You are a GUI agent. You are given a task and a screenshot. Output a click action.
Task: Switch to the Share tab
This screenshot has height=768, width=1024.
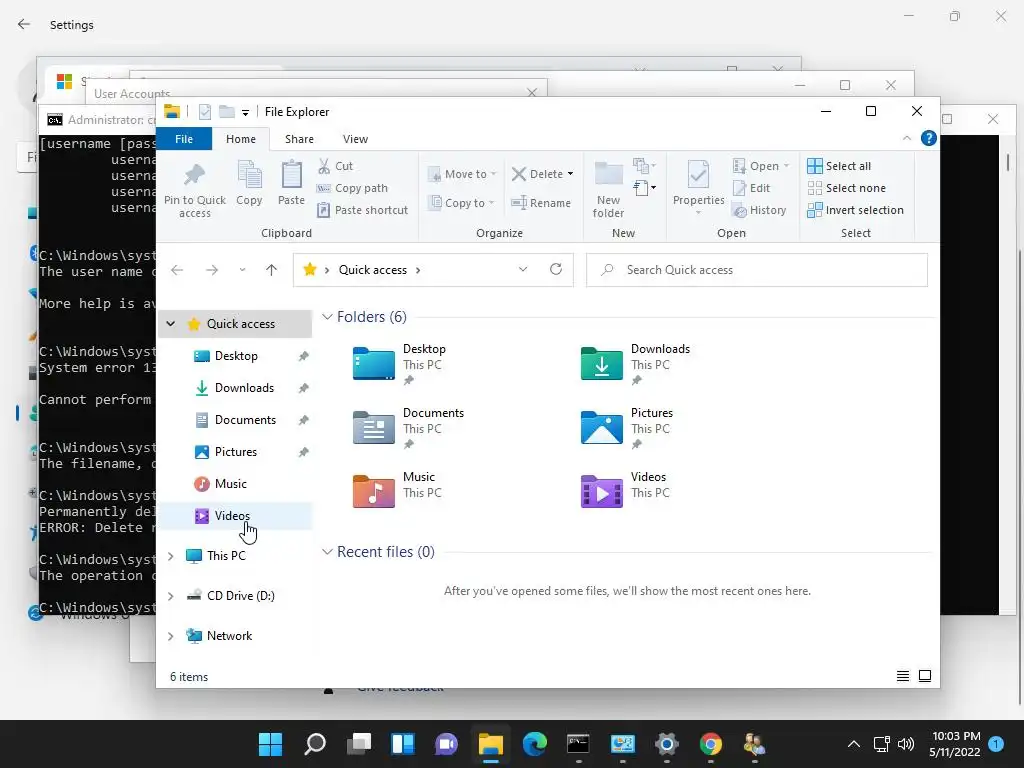299,138
